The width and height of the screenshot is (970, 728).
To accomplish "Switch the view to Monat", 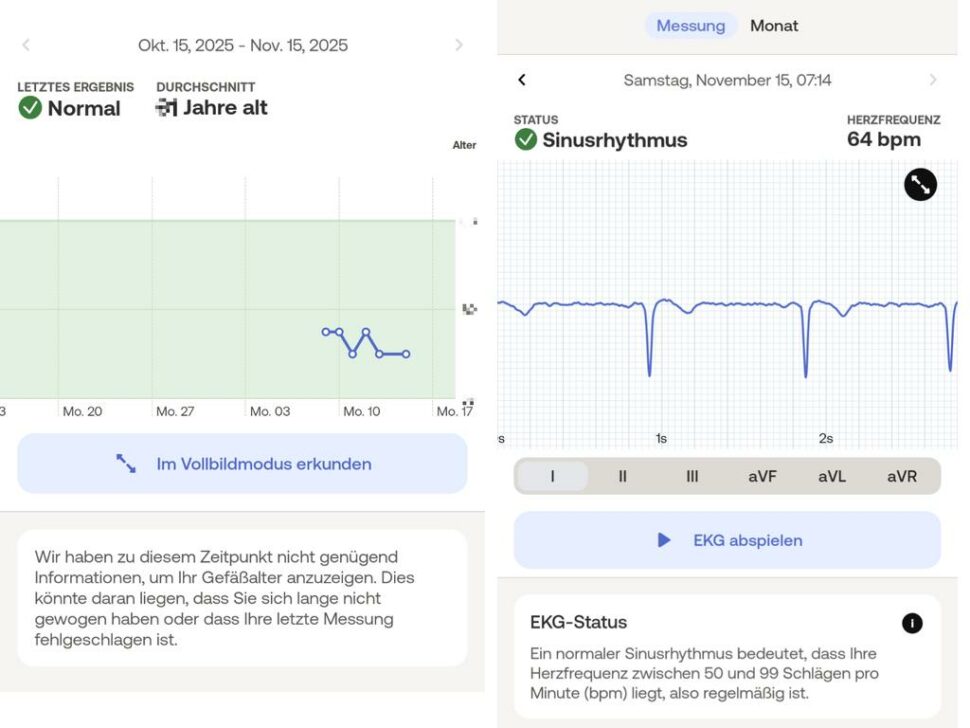I will click(774, 26).
